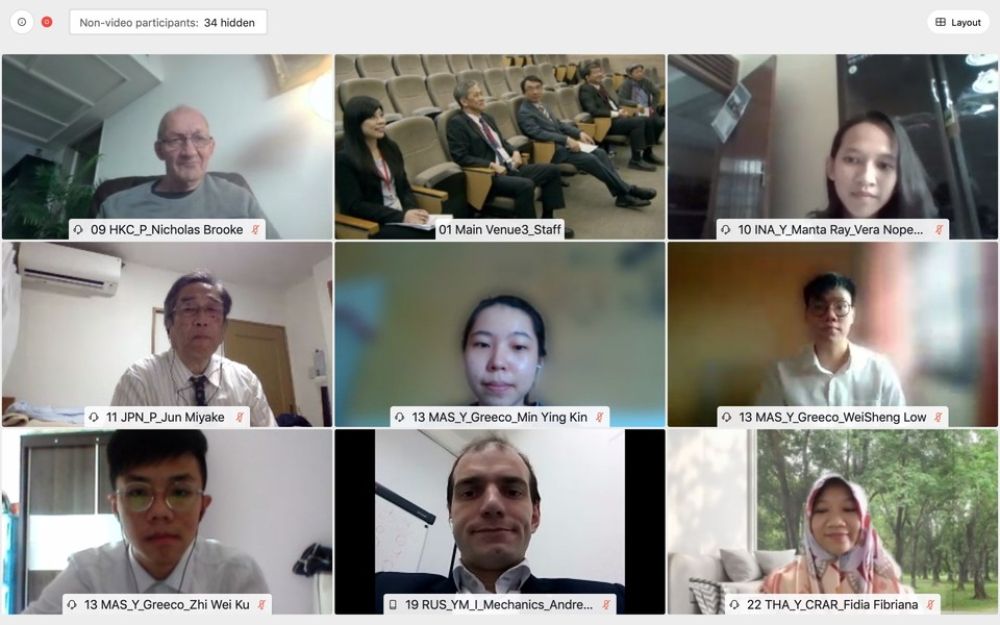Click the meeting info icon
Viewport: 1000px width, 625px height.
(22, 22)
